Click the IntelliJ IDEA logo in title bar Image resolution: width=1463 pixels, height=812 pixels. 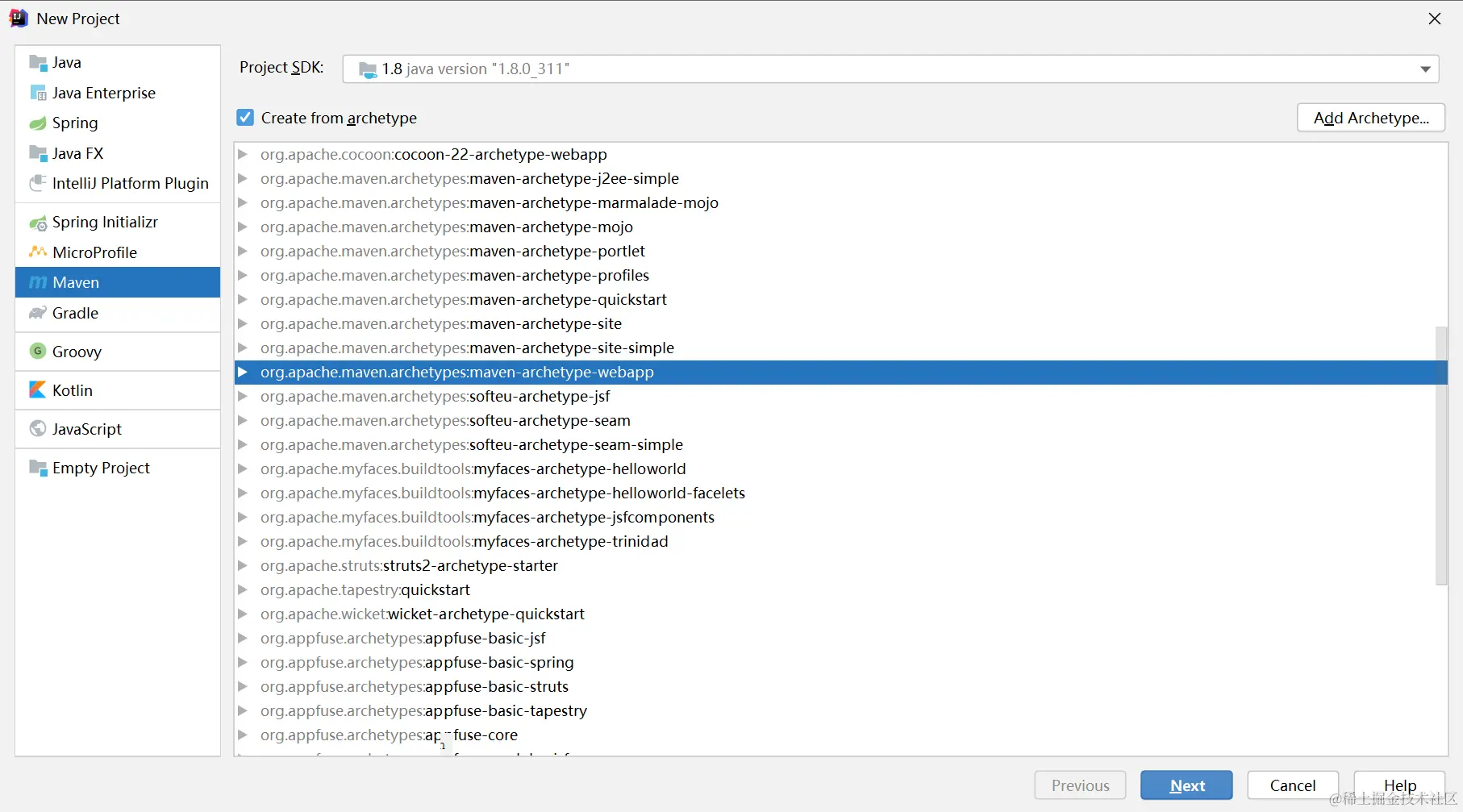19,19
